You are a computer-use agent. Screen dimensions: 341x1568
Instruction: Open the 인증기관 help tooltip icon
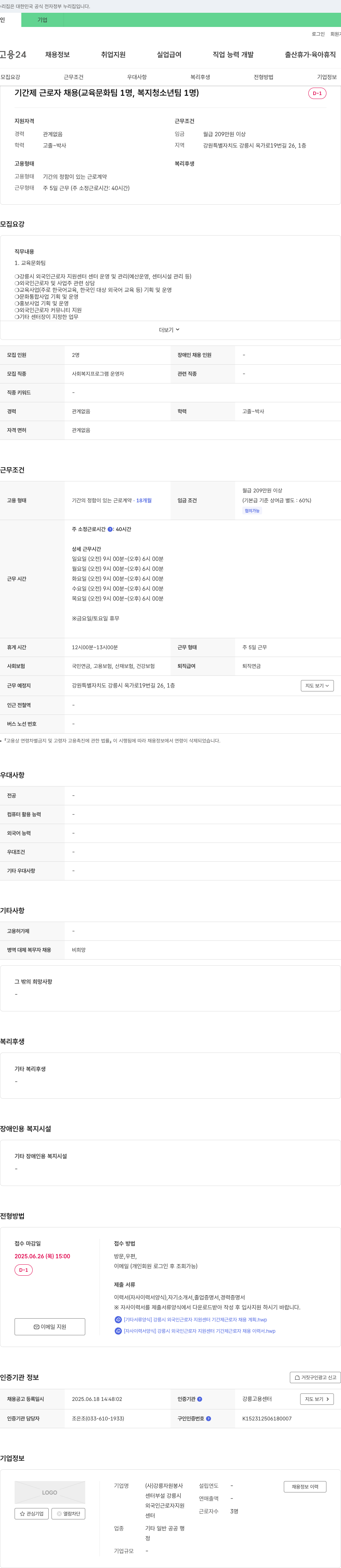click(x=200, y=1399)
